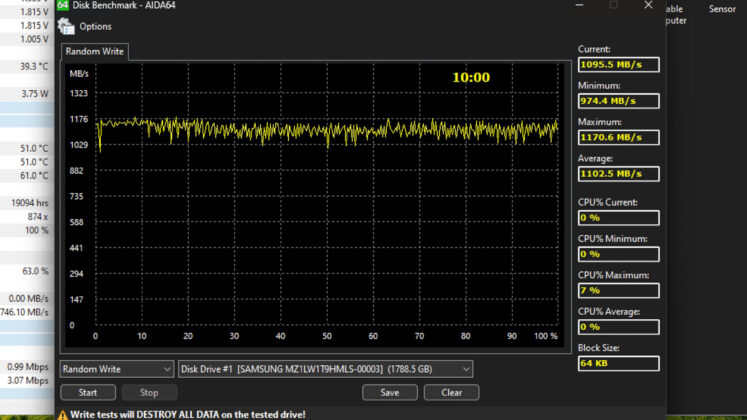Click the warning triangle icon
Viewport: 747px width, 420px height.
[x=63, y=415]
